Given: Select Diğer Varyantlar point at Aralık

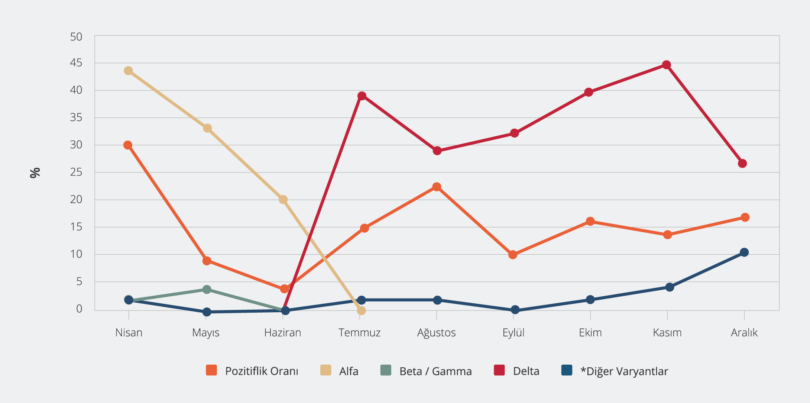Looking at the screenshot, I should click(744, 252).
